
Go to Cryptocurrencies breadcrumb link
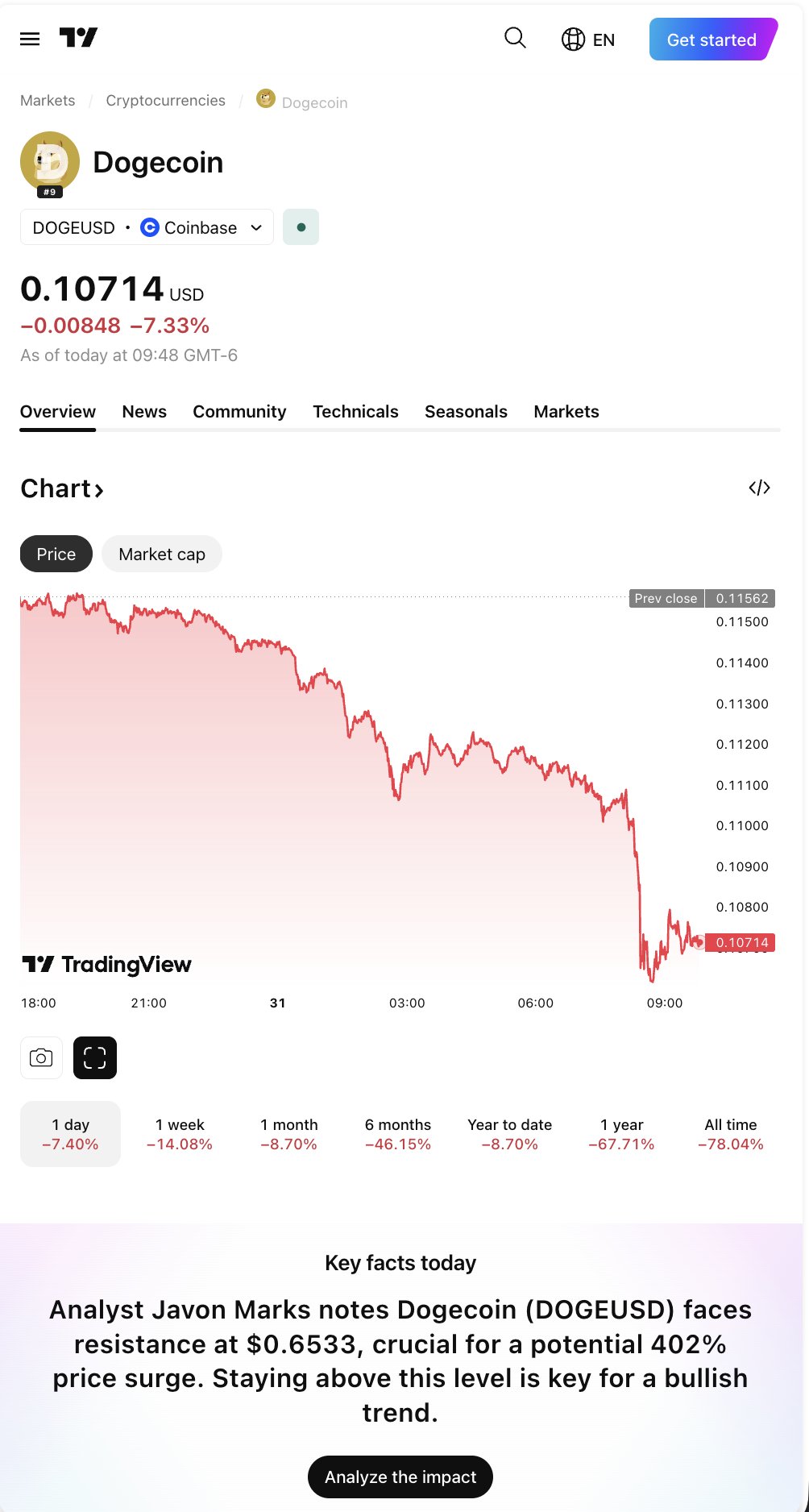pyautogui.click(x=165, y=101)
